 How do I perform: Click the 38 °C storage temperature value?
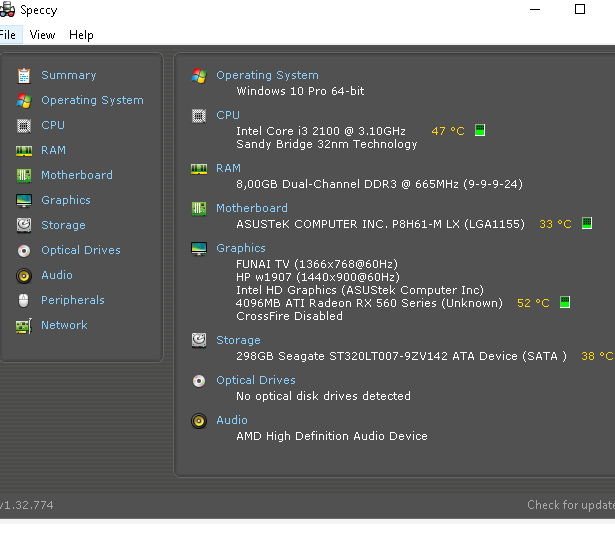click(x=597, y=356)
